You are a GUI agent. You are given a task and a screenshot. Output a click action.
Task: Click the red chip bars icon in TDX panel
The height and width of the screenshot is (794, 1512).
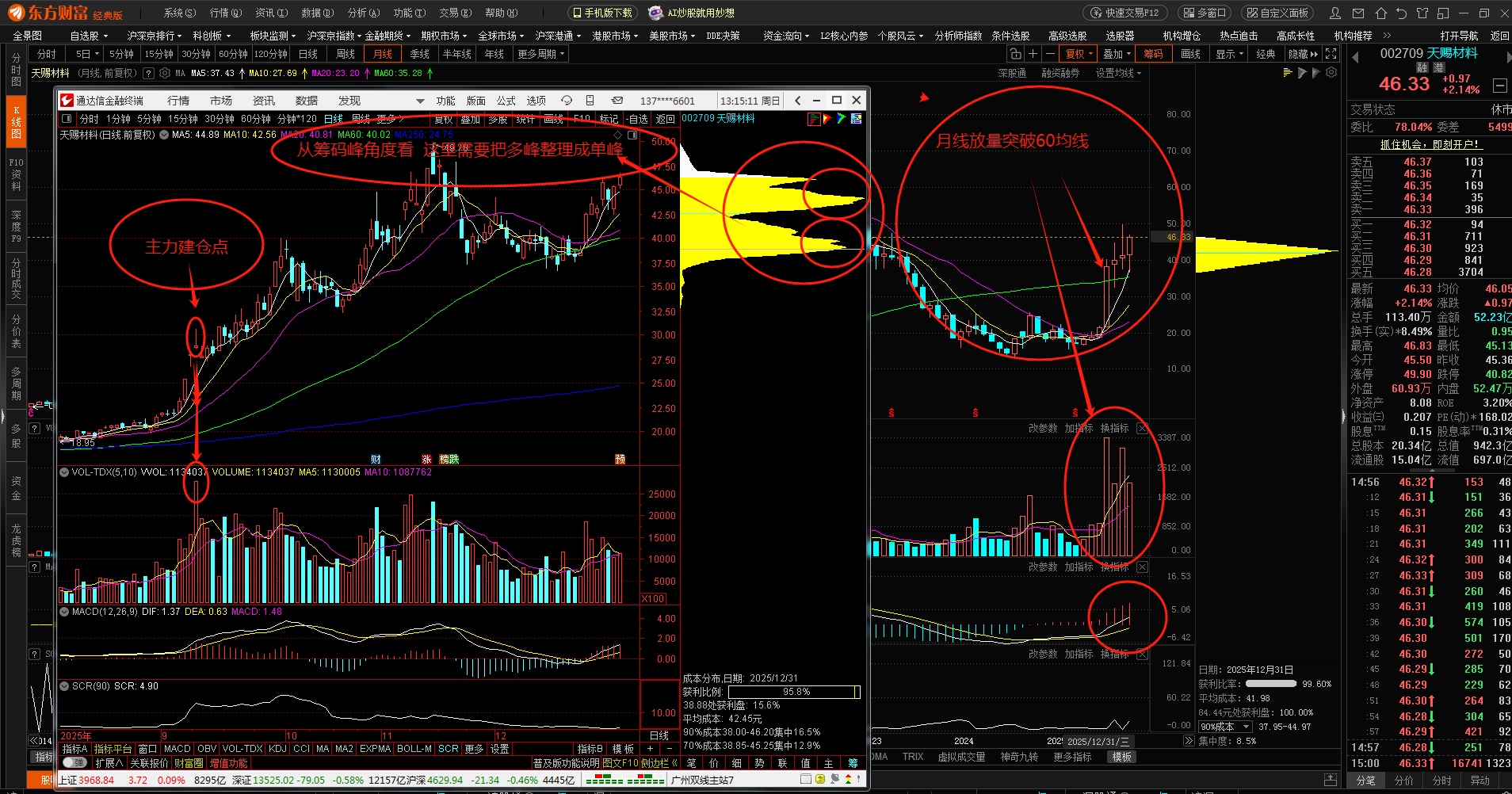tap(813, 119)
